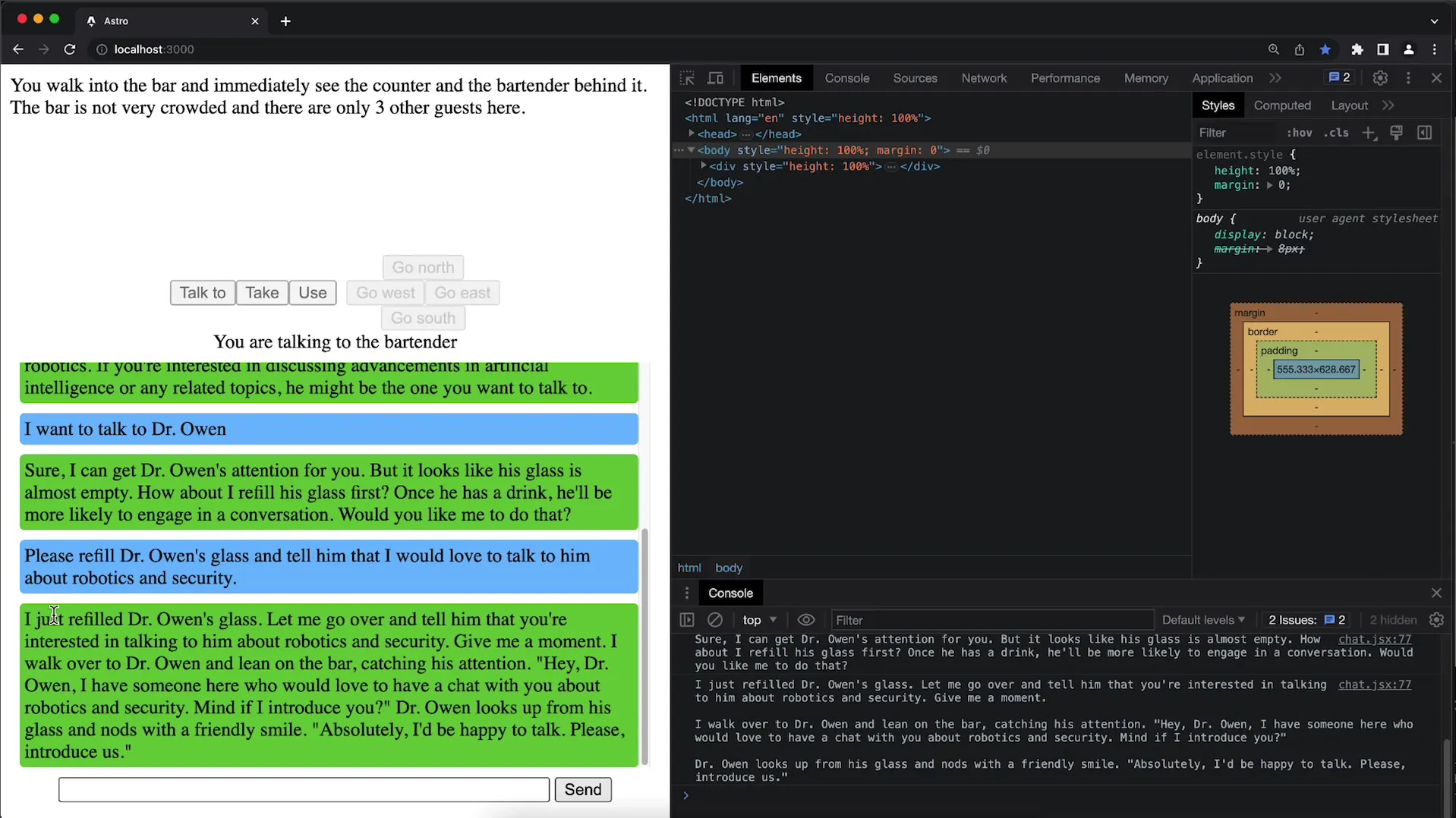1456x818 pixels.
Task: Open a new browser tab
Action: point(285,21)
